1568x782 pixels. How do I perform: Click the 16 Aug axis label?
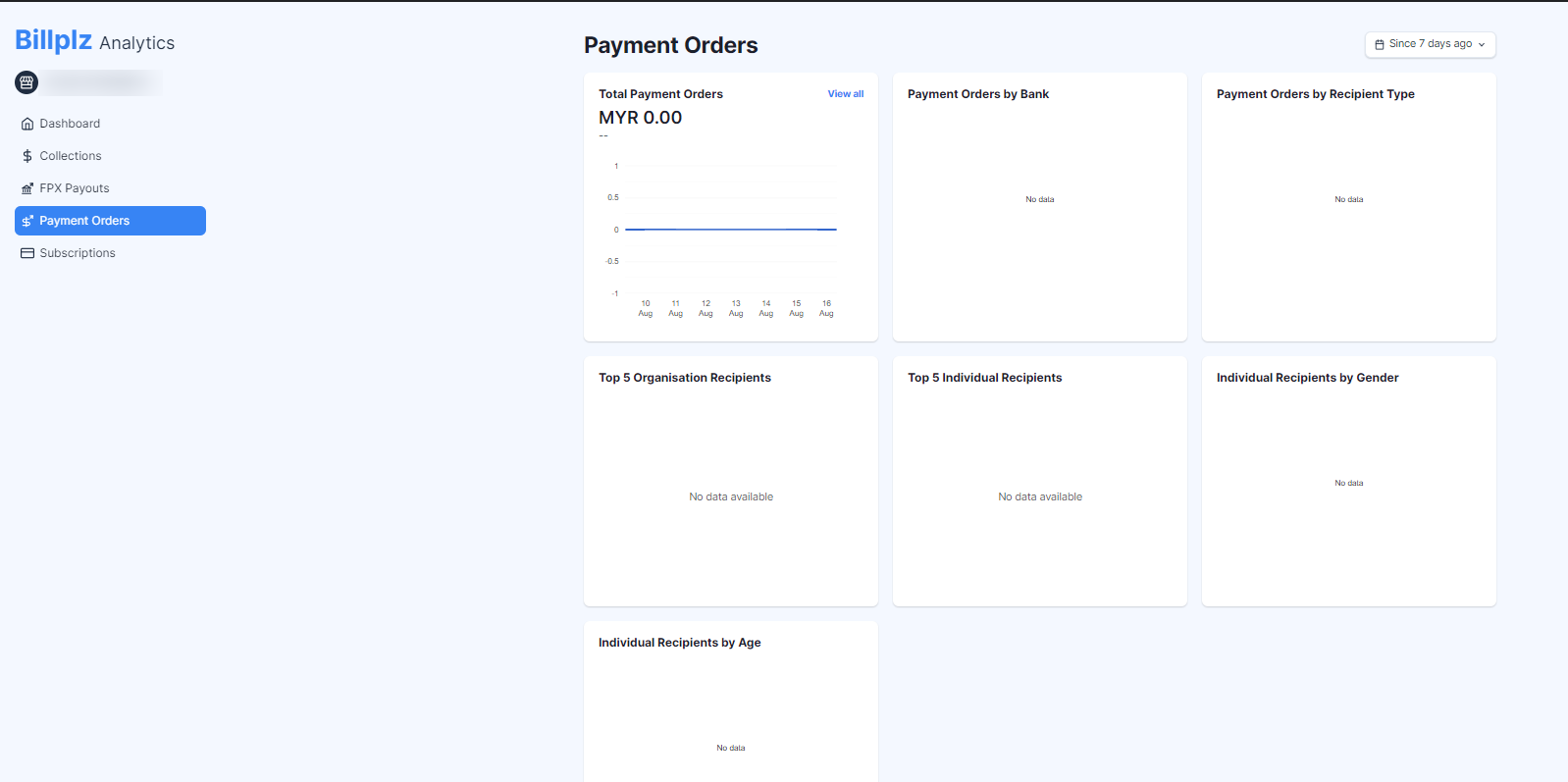827,308
